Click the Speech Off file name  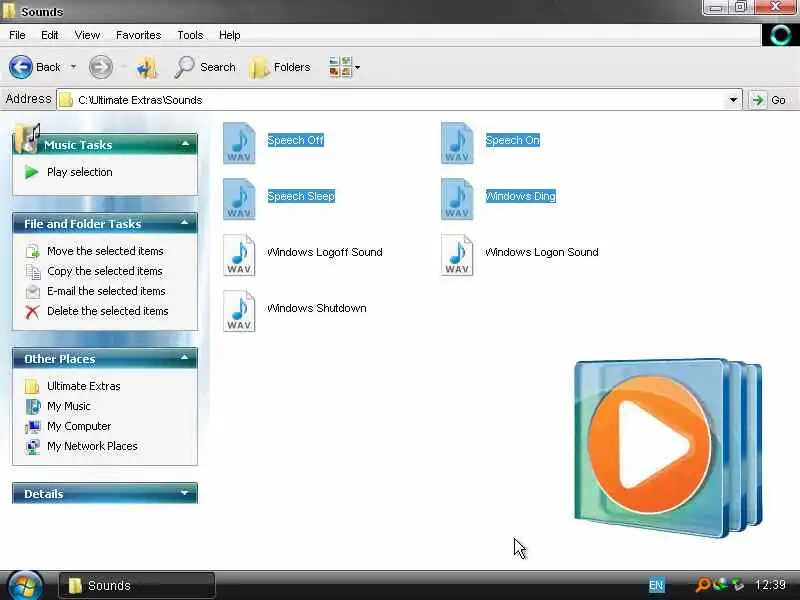(295, 140)
